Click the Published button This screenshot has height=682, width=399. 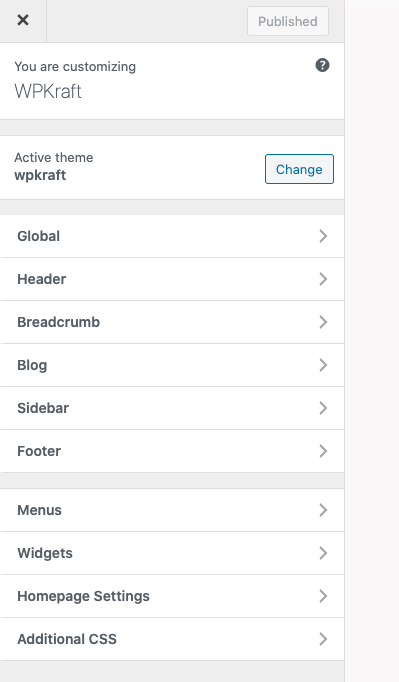pos(288,21)
